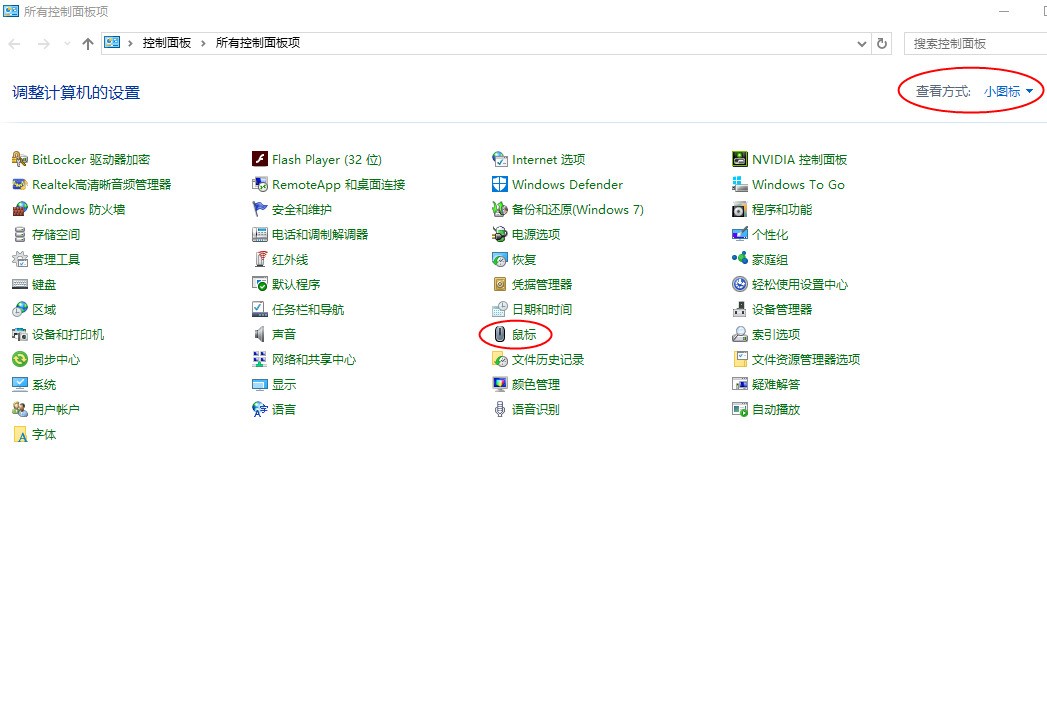Click the refresh button next to address bar
1047x711 pixels.
coord(882,44)
